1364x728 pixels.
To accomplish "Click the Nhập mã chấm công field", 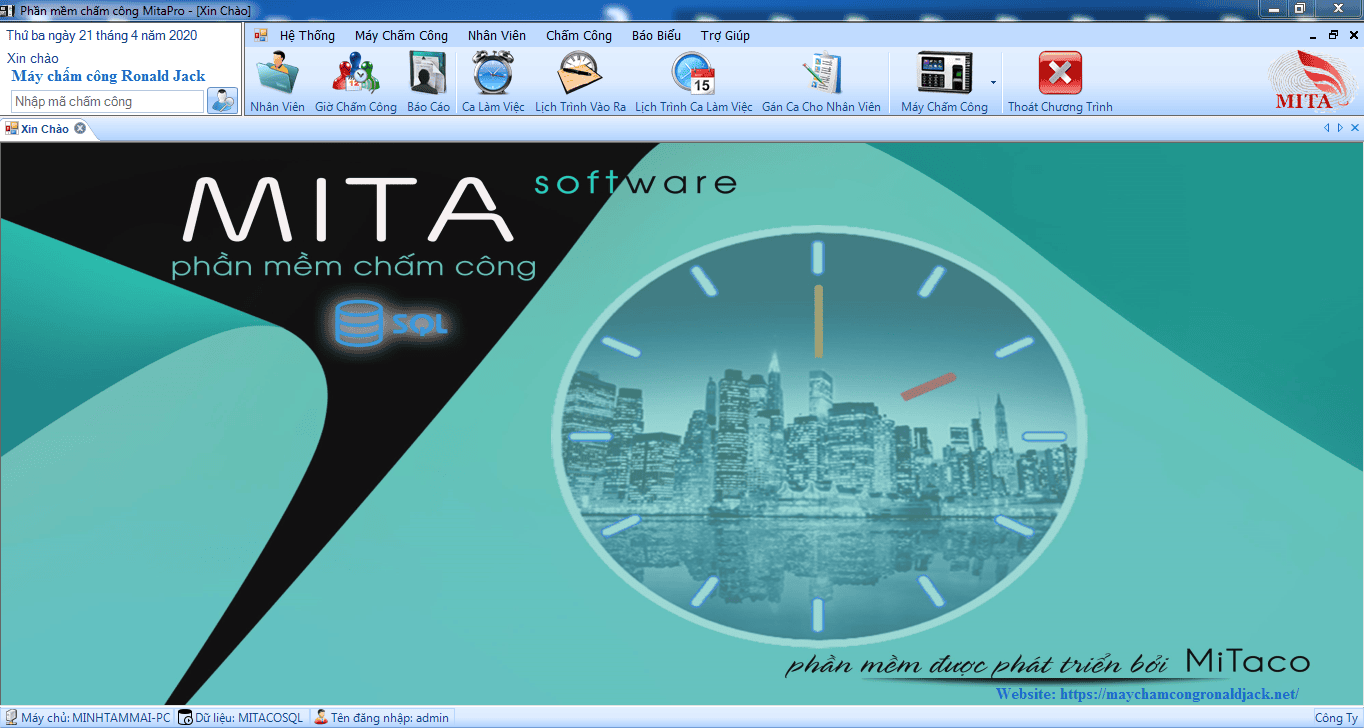I will (107, 102).
